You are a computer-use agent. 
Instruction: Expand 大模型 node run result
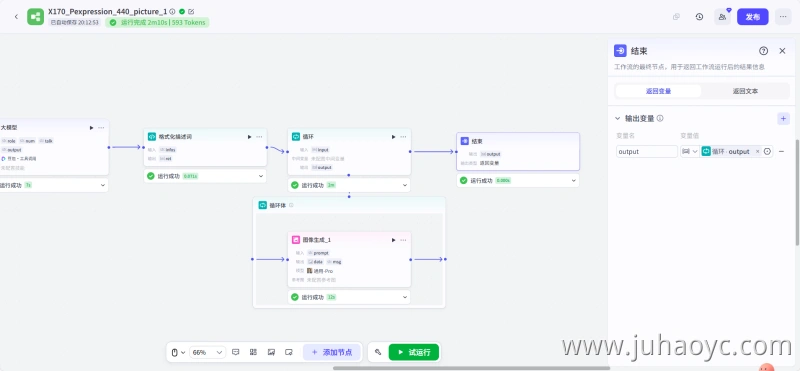(x=103, y=185)
